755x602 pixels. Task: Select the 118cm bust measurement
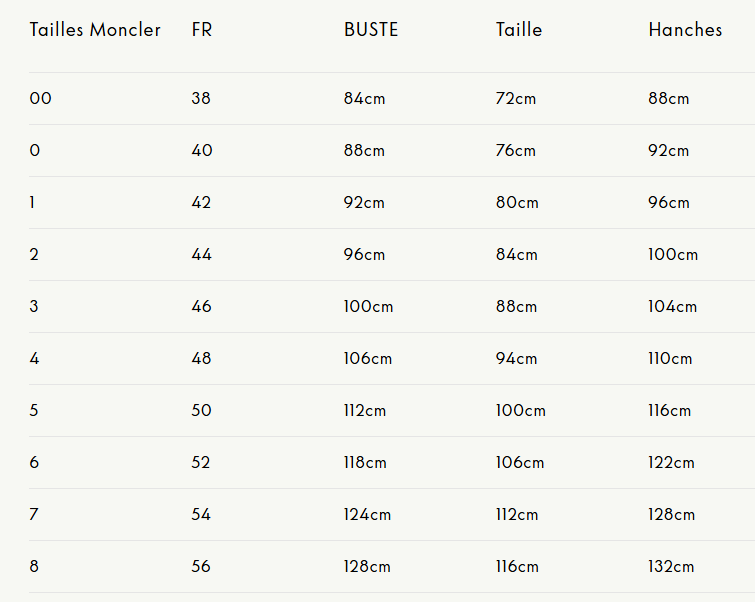pyautogui.click(x=365, y=463)
